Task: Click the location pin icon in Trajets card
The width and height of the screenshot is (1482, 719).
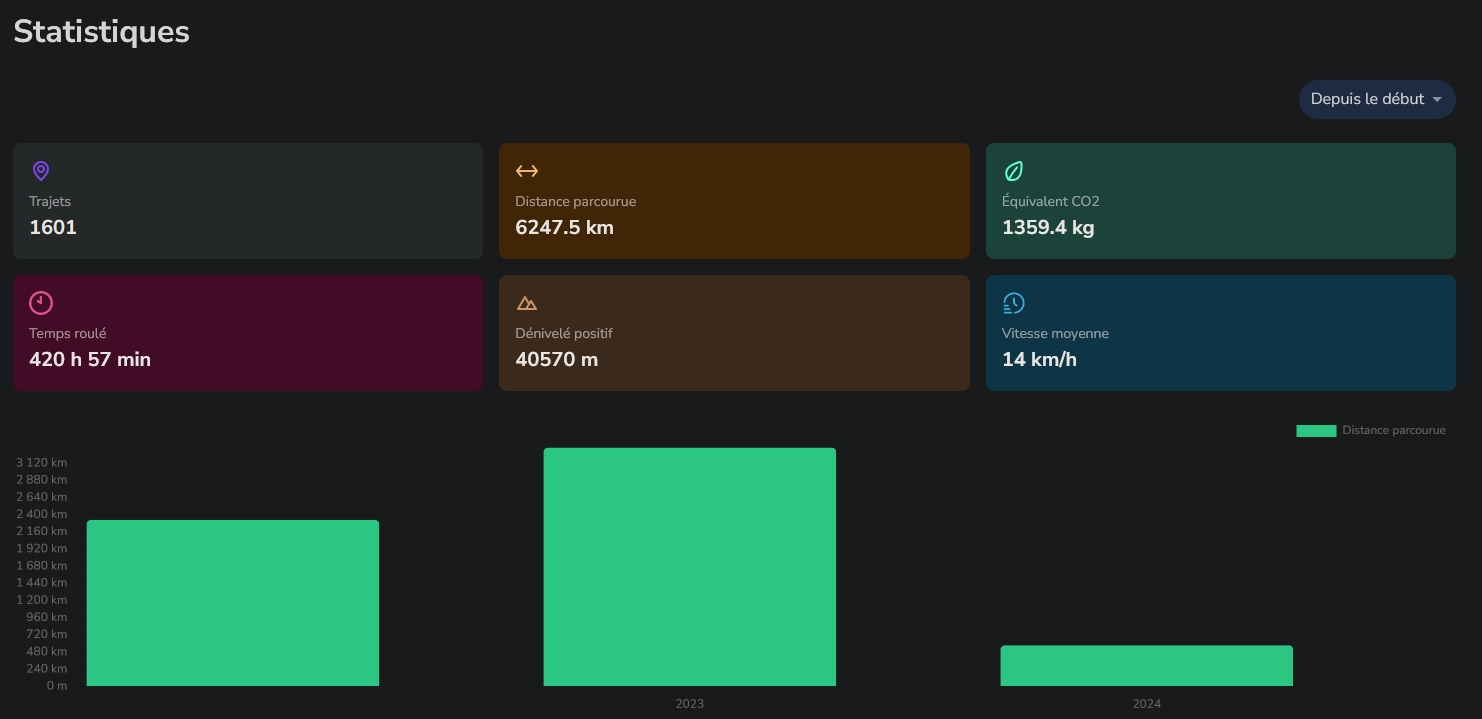Action: tap(41, 171)
